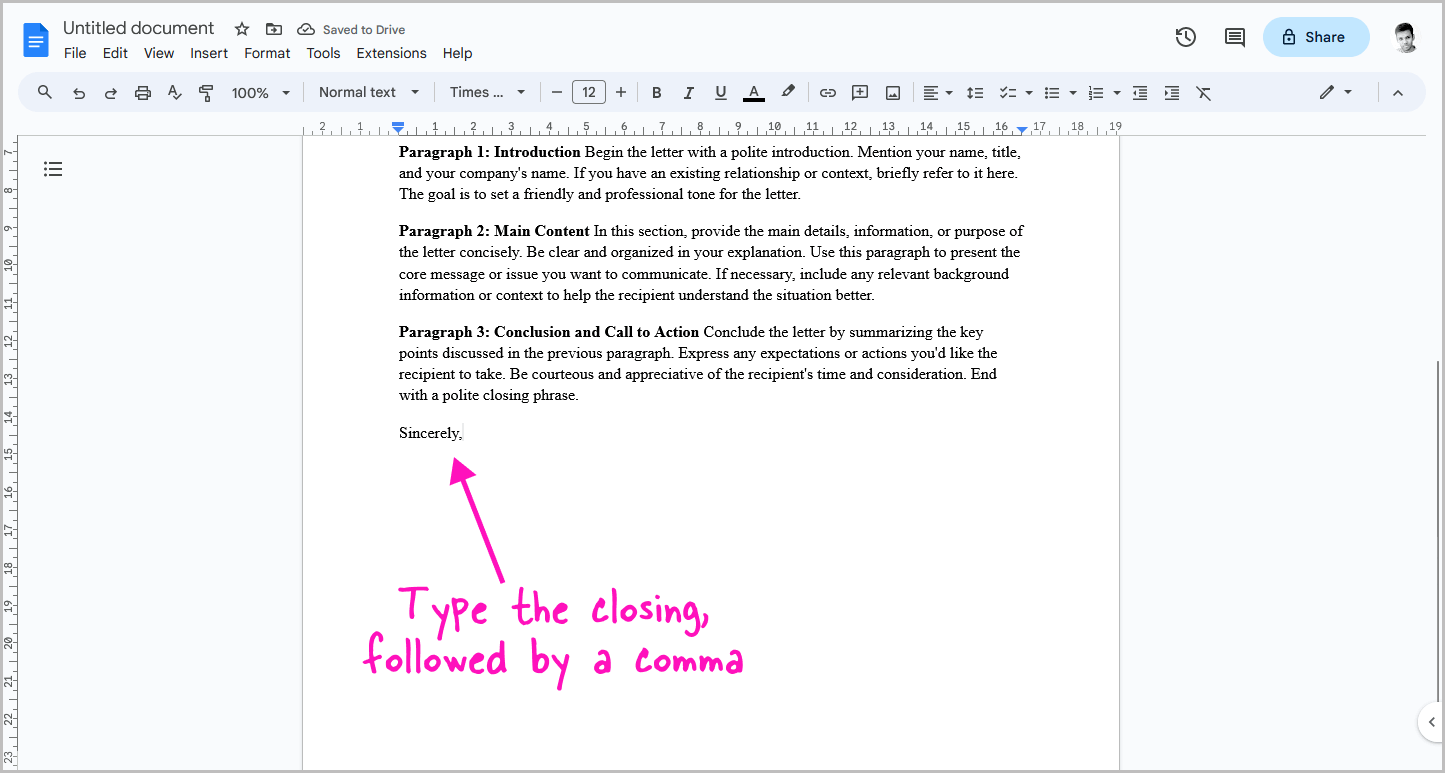
Task: Show the document outline
Action: [x=53, y=169]
